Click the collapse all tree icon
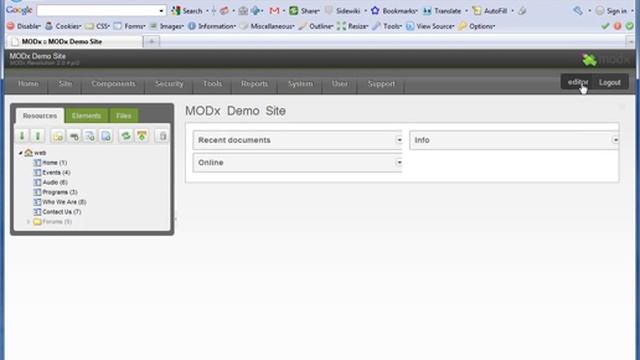Image resolution: width=640 pixels, height=360 pixels. 38,136
